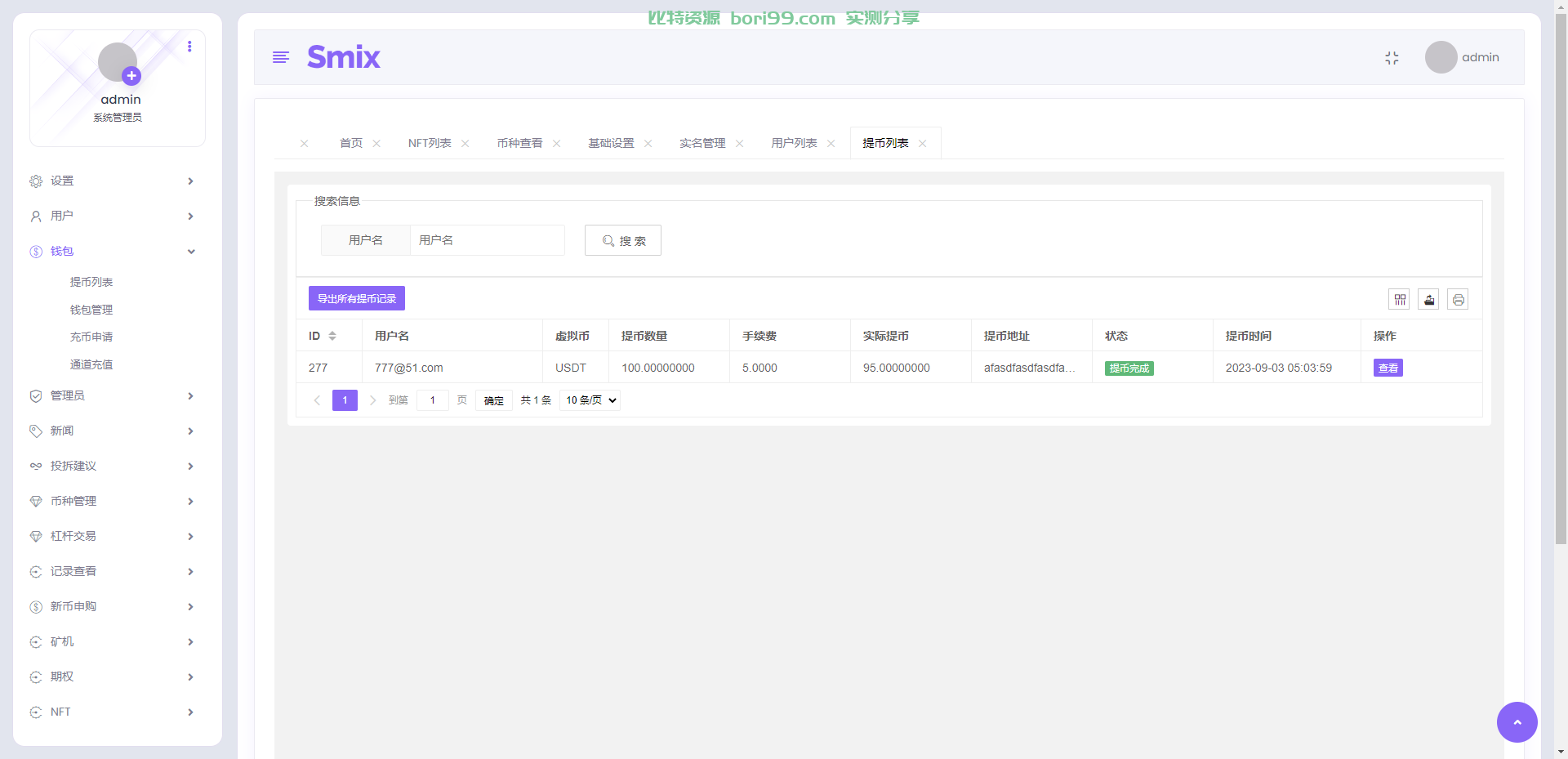Viewport: 1568px width, 759px height.
Task: Click the 设置 gear icon in sidebar
Action: 36,181
